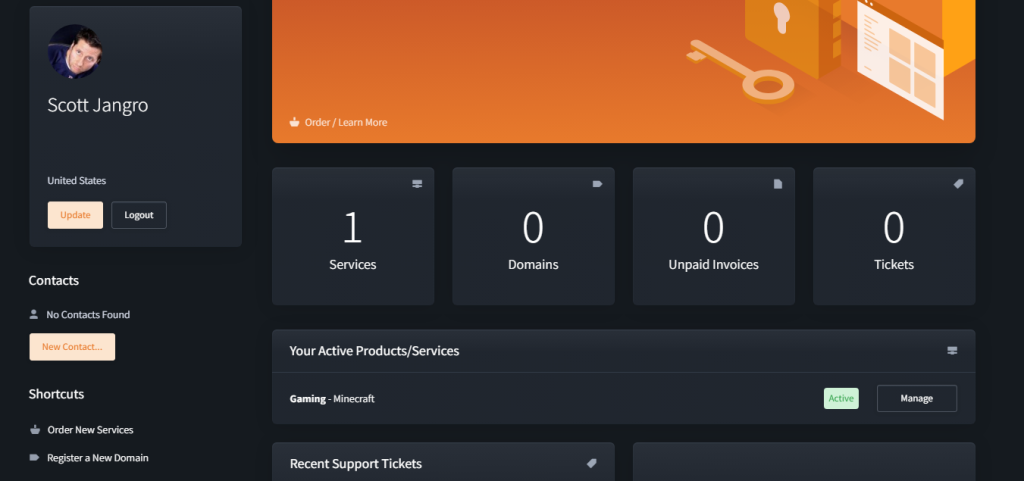1024x481 pixels.
Task: Click the basket icon beside Order / Learn More
Action: point(295,122)
